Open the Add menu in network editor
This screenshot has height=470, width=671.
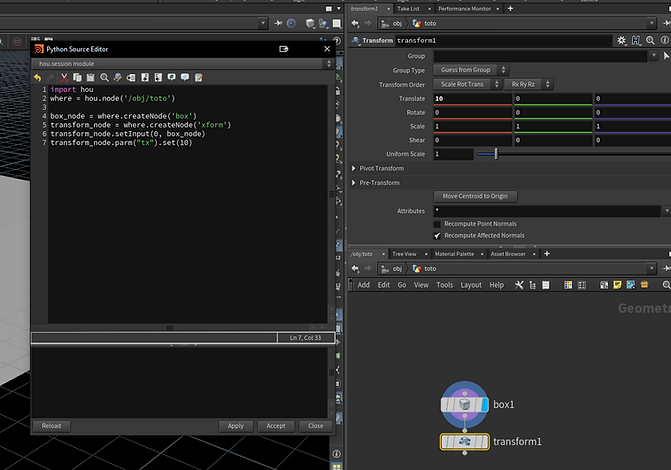coord(364,285)
